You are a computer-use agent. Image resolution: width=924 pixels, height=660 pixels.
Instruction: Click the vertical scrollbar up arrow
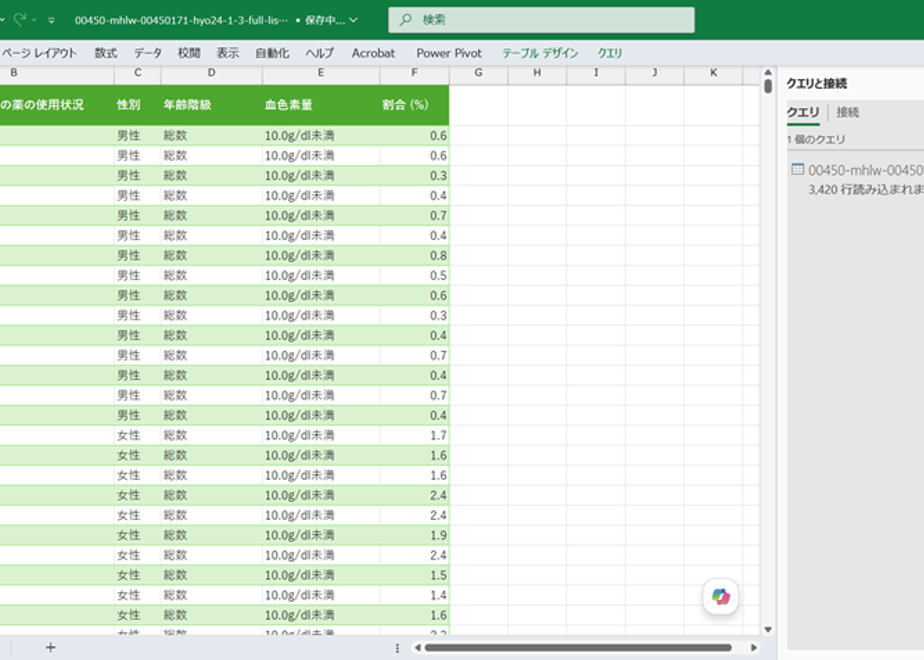click(768, 72)
